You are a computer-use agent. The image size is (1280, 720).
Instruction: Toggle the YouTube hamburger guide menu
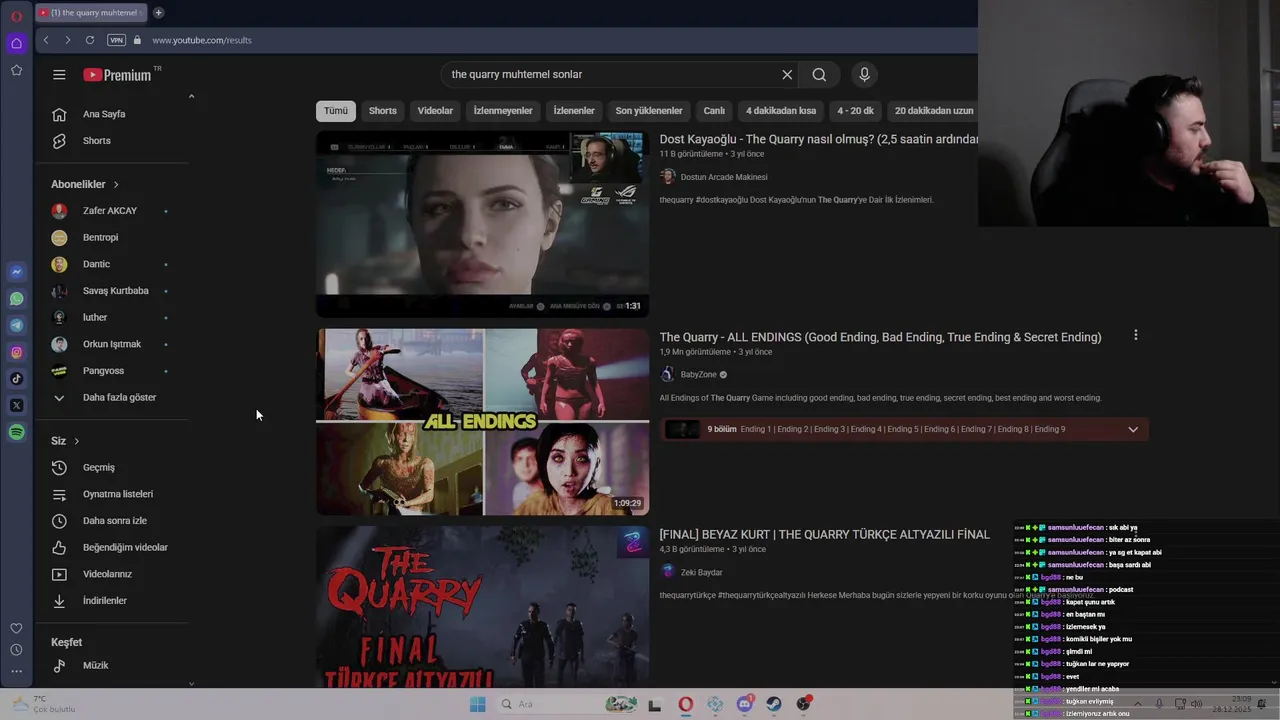(x=59, y=75)
